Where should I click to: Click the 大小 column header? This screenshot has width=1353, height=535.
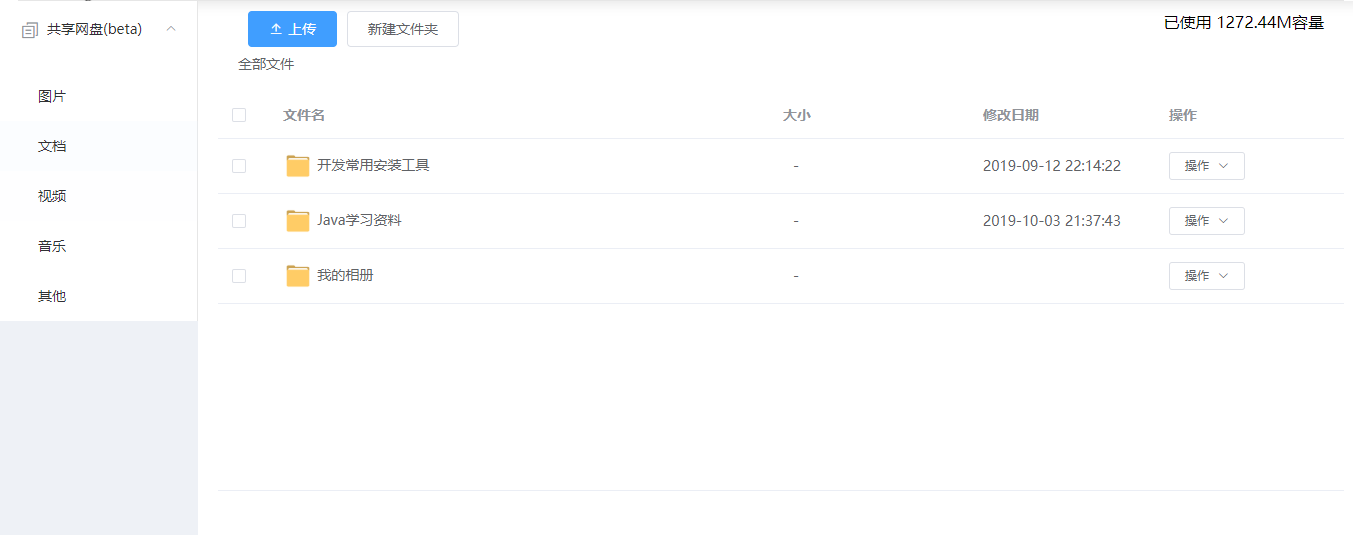[796, 115]
